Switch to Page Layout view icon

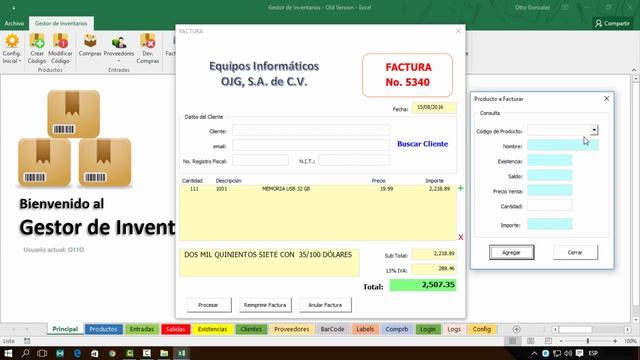coord(531,341)
